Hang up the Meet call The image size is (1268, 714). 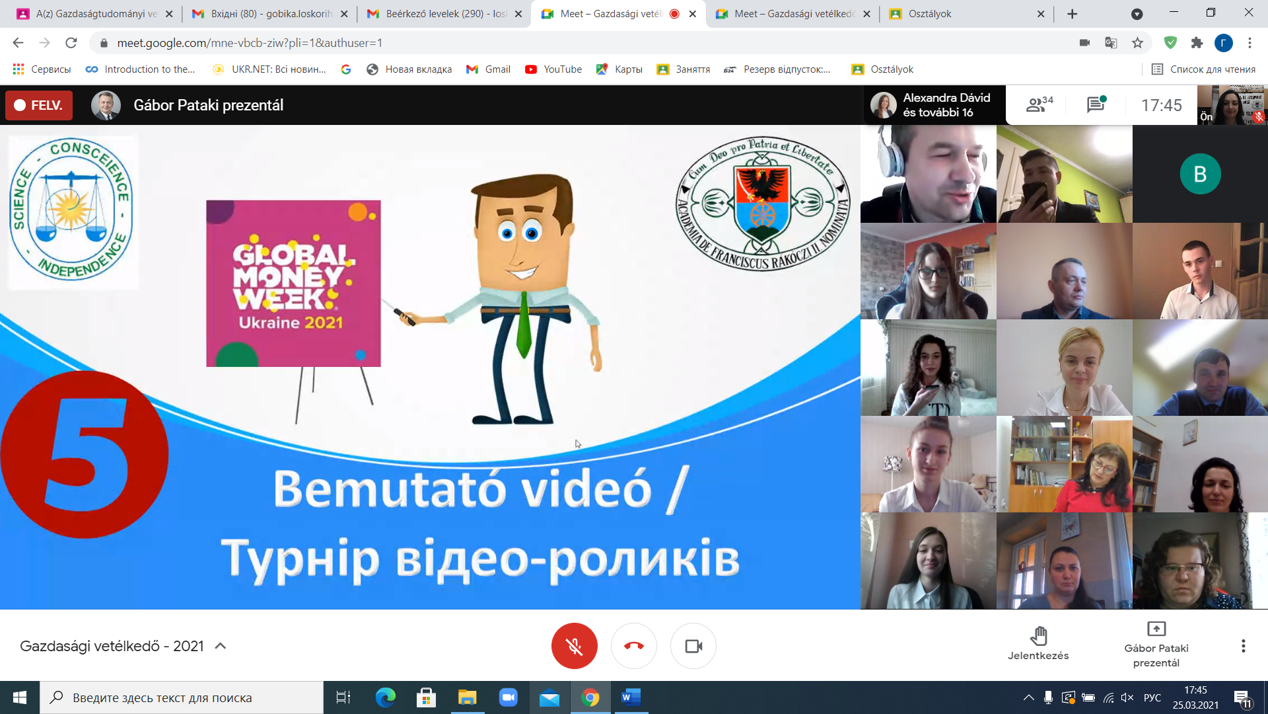pos(634,646)
